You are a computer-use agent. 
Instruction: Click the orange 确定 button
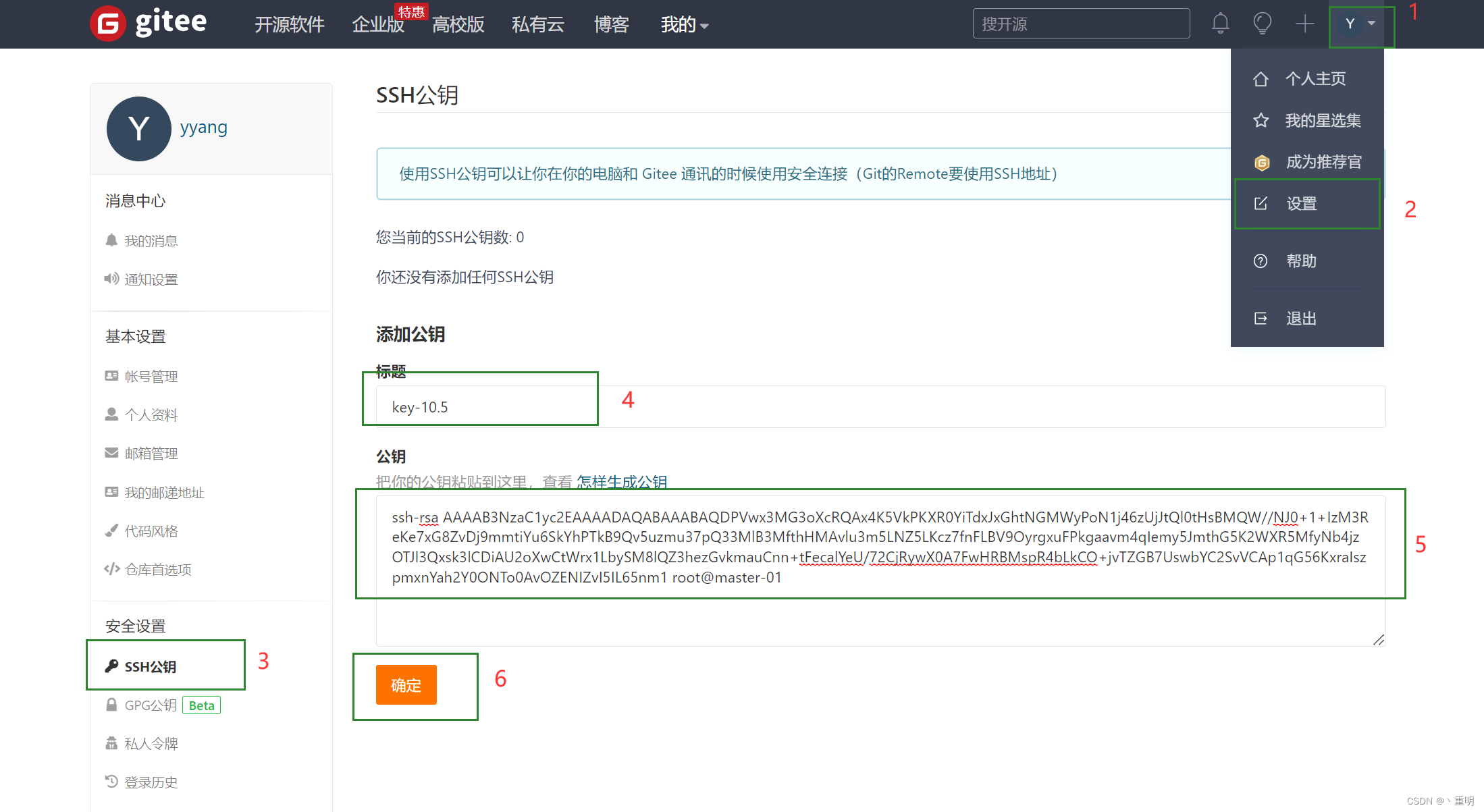coord(406,685)
